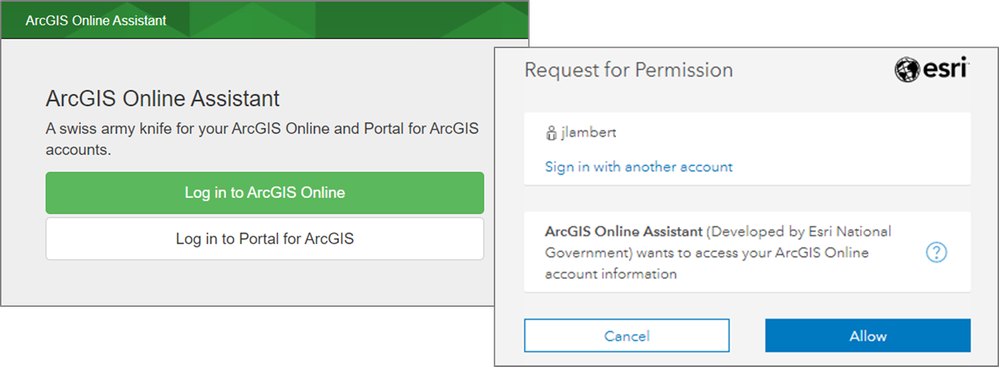999x367 pixels.
Task: Click the 'account information' text line
Action: [610, 275]
